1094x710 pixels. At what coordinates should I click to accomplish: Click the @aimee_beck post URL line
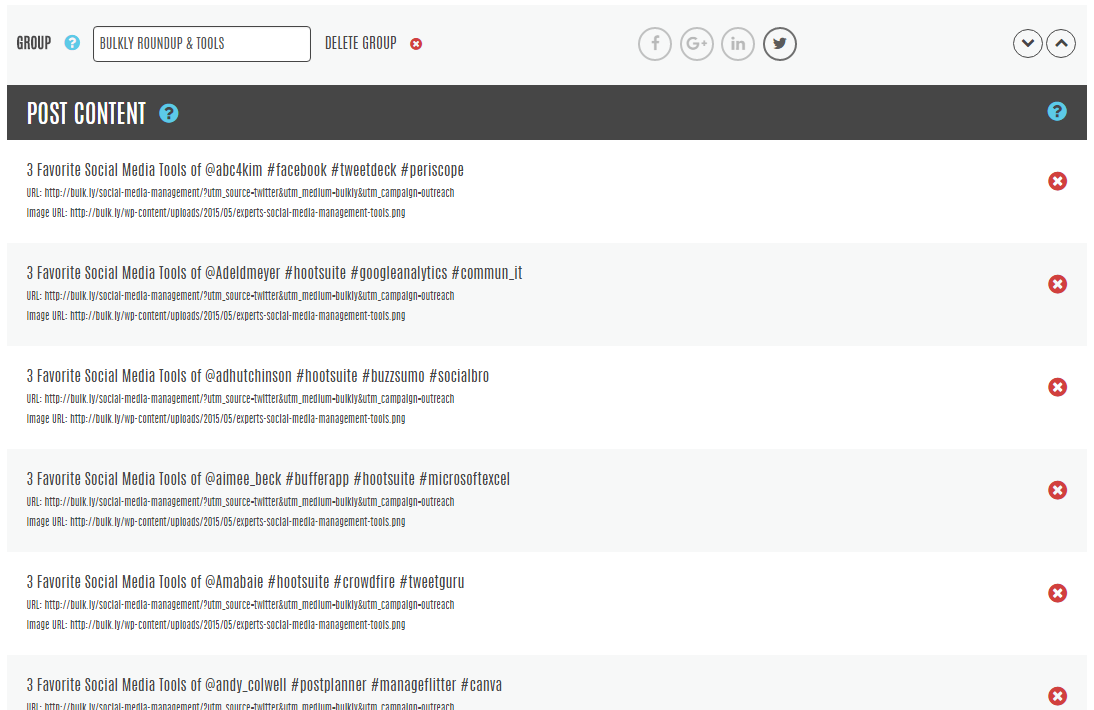point(240,502)
